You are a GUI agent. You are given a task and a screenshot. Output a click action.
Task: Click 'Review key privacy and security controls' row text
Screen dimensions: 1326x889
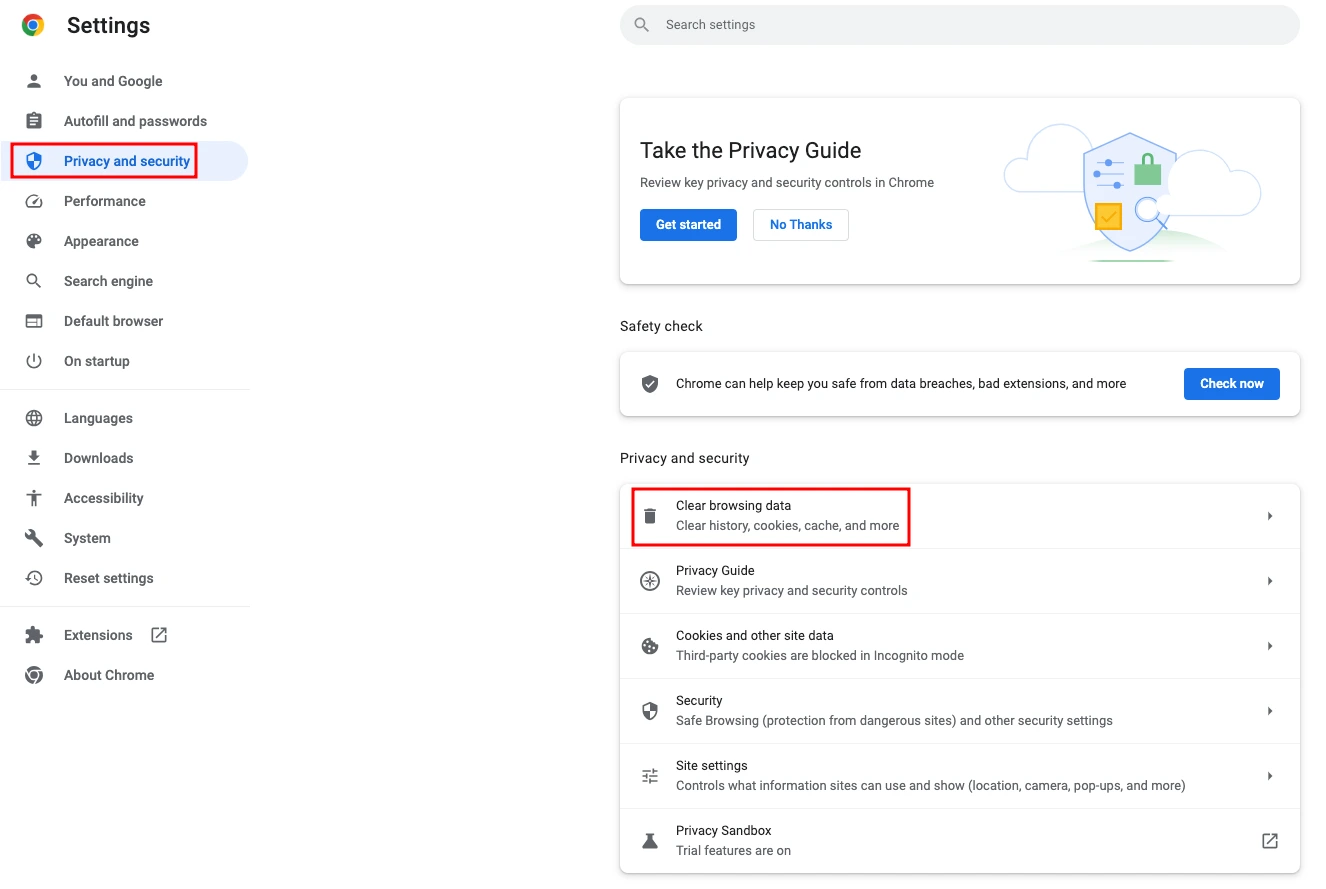791,591
